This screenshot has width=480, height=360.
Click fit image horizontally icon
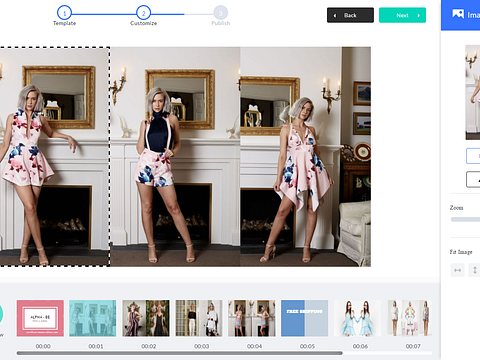pyautogui.click(x=457, y=270)
